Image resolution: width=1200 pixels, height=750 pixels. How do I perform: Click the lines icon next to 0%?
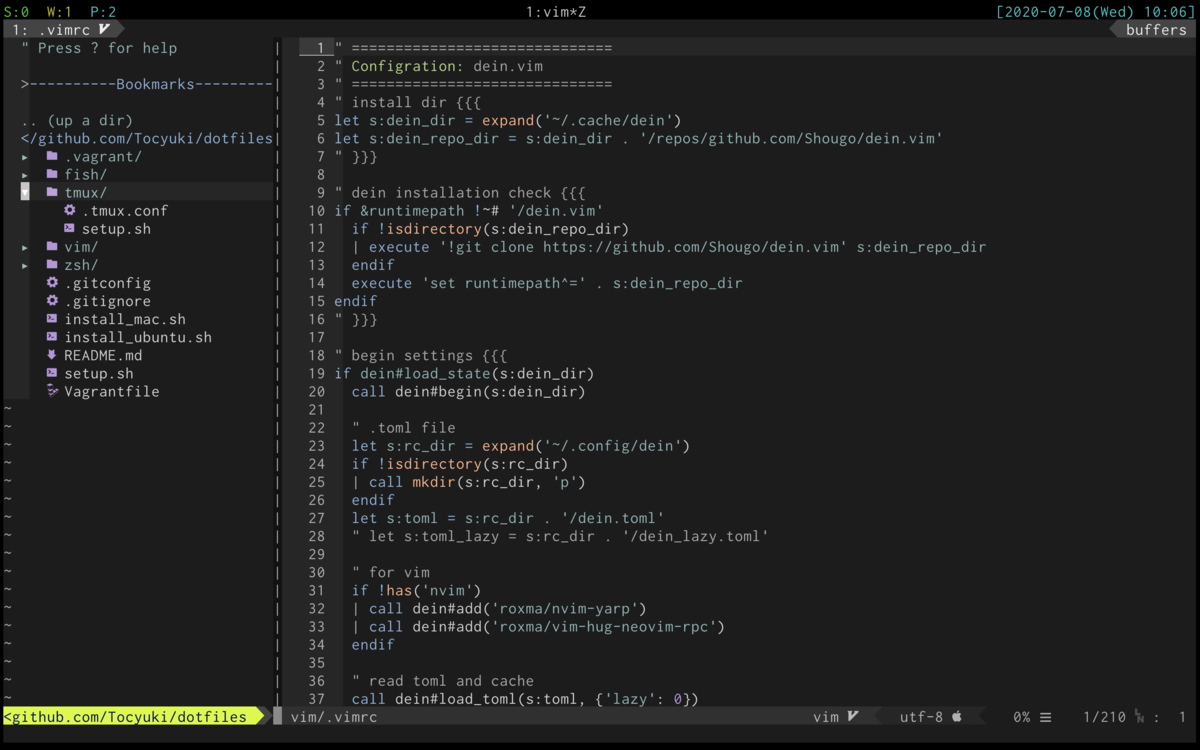coord(1045,717)
